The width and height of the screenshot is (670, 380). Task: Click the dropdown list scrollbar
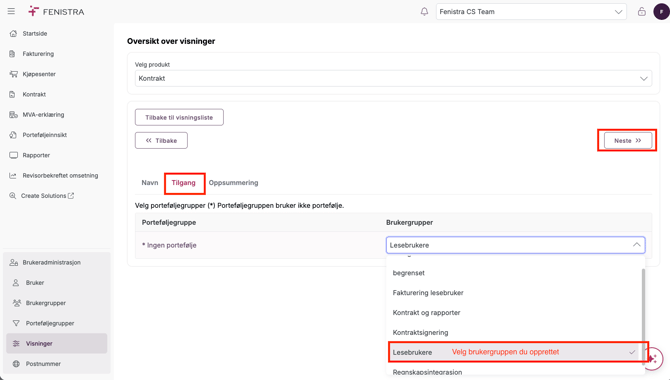click(643, 316)
